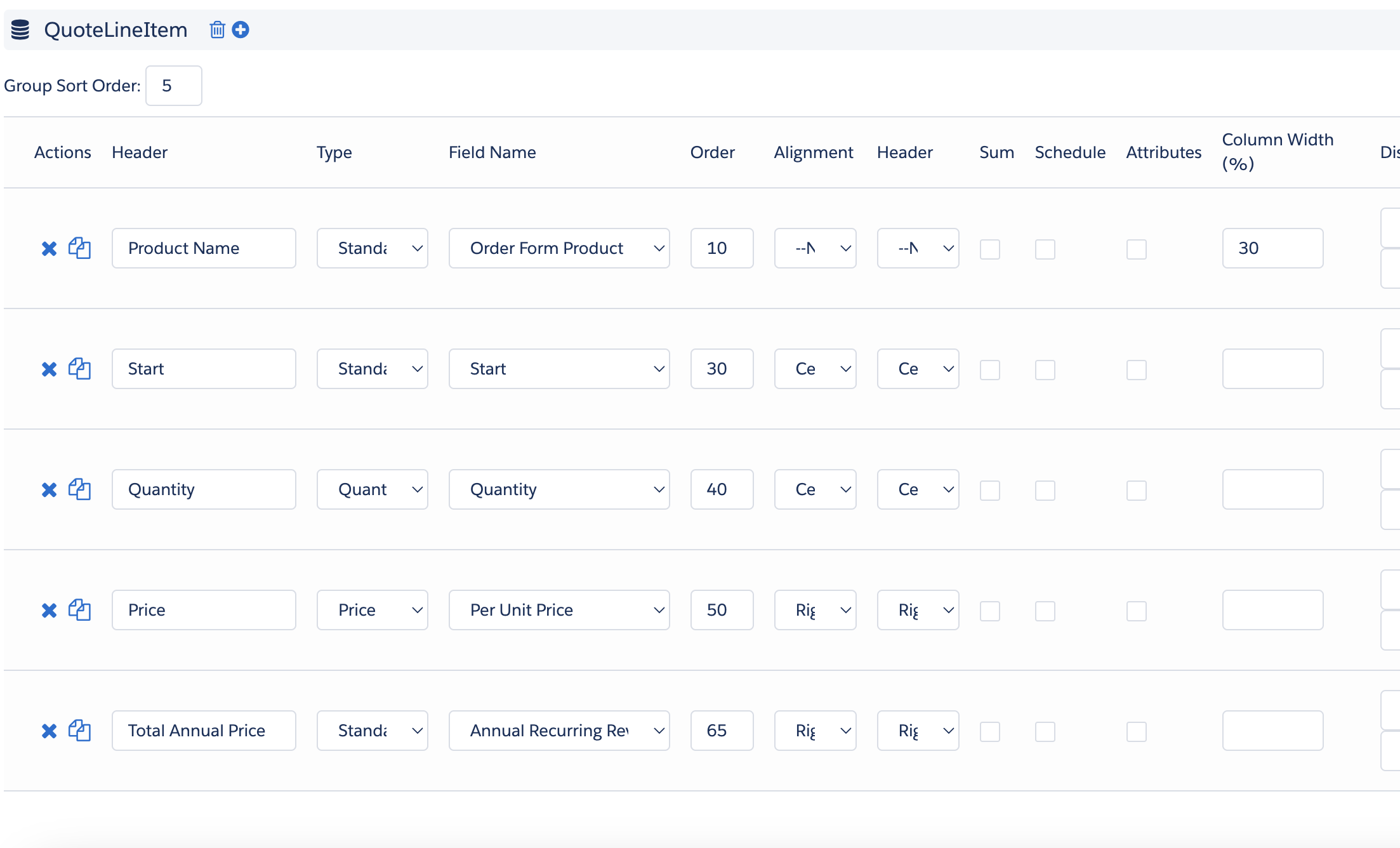Viewport: 1400px width, 848px height.
Task: Clone the Price row
Action: (79, 610)
